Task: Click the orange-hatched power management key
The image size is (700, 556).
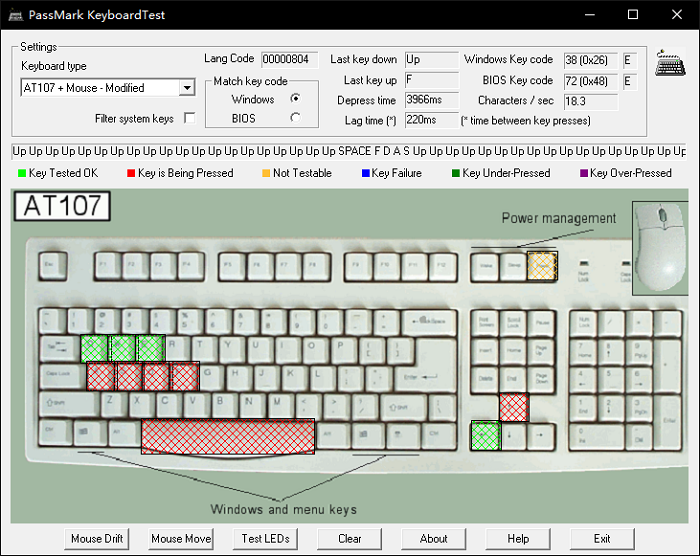Action: 542,266
